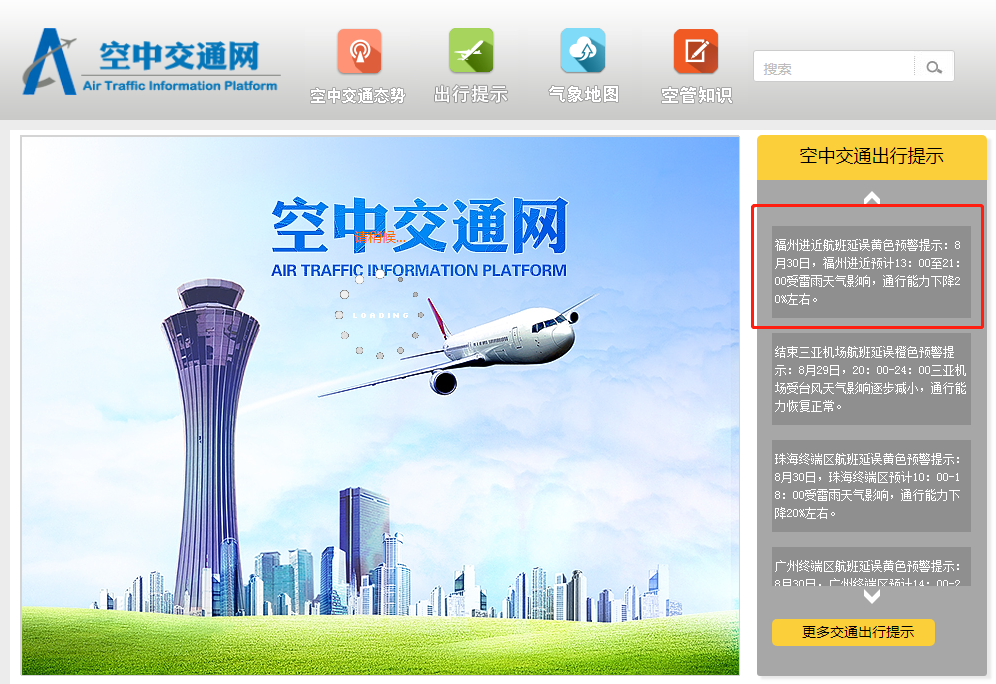Click the 出行提示 airplane icon
The width and height of the screenshot is (996, 684).
coord(471,51)
